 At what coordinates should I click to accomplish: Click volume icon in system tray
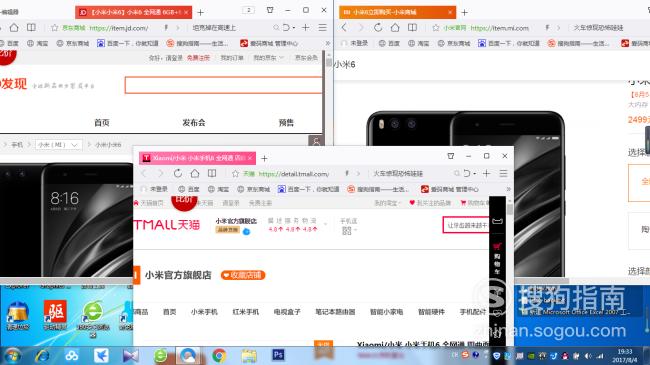point(588,356)
